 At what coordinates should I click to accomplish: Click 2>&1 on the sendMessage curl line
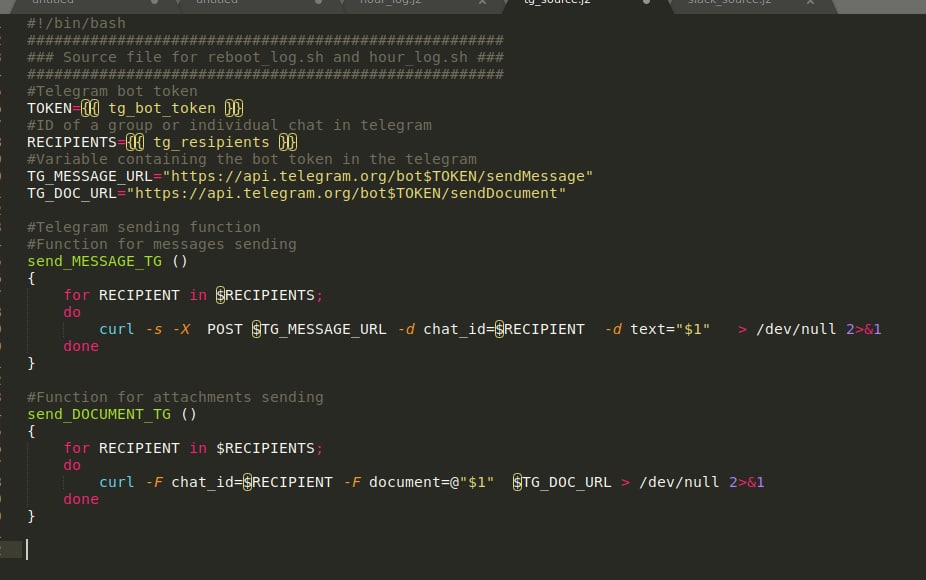[x=863, y=330]
